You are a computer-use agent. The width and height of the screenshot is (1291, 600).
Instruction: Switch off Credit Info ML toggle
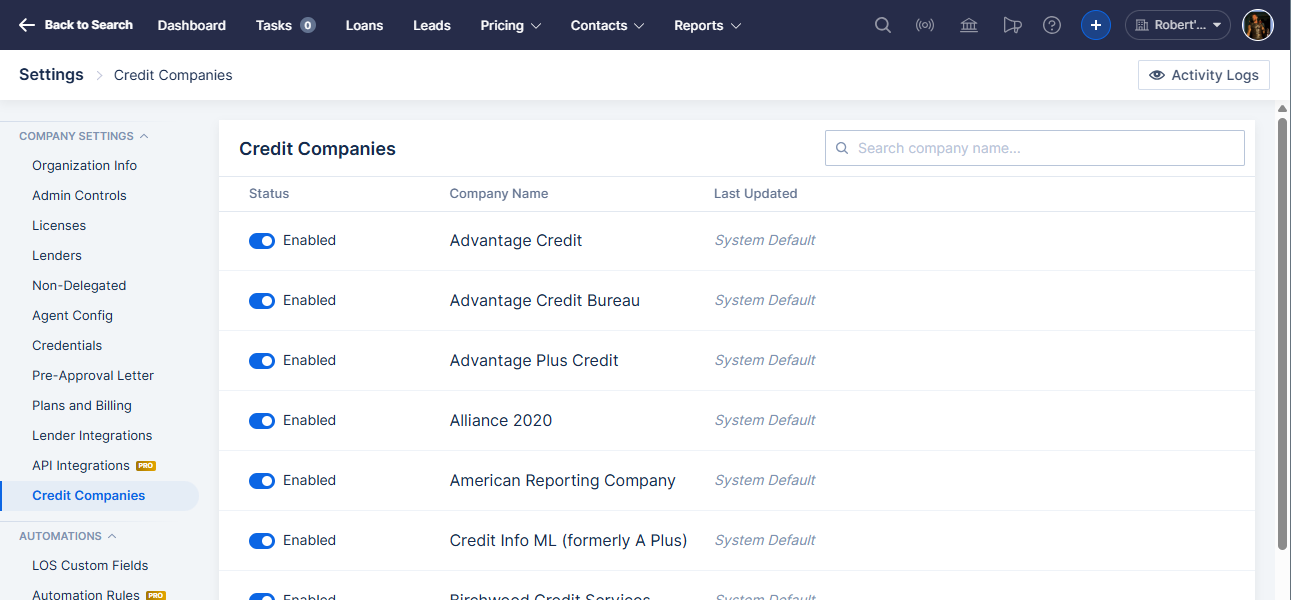point(262,541)
